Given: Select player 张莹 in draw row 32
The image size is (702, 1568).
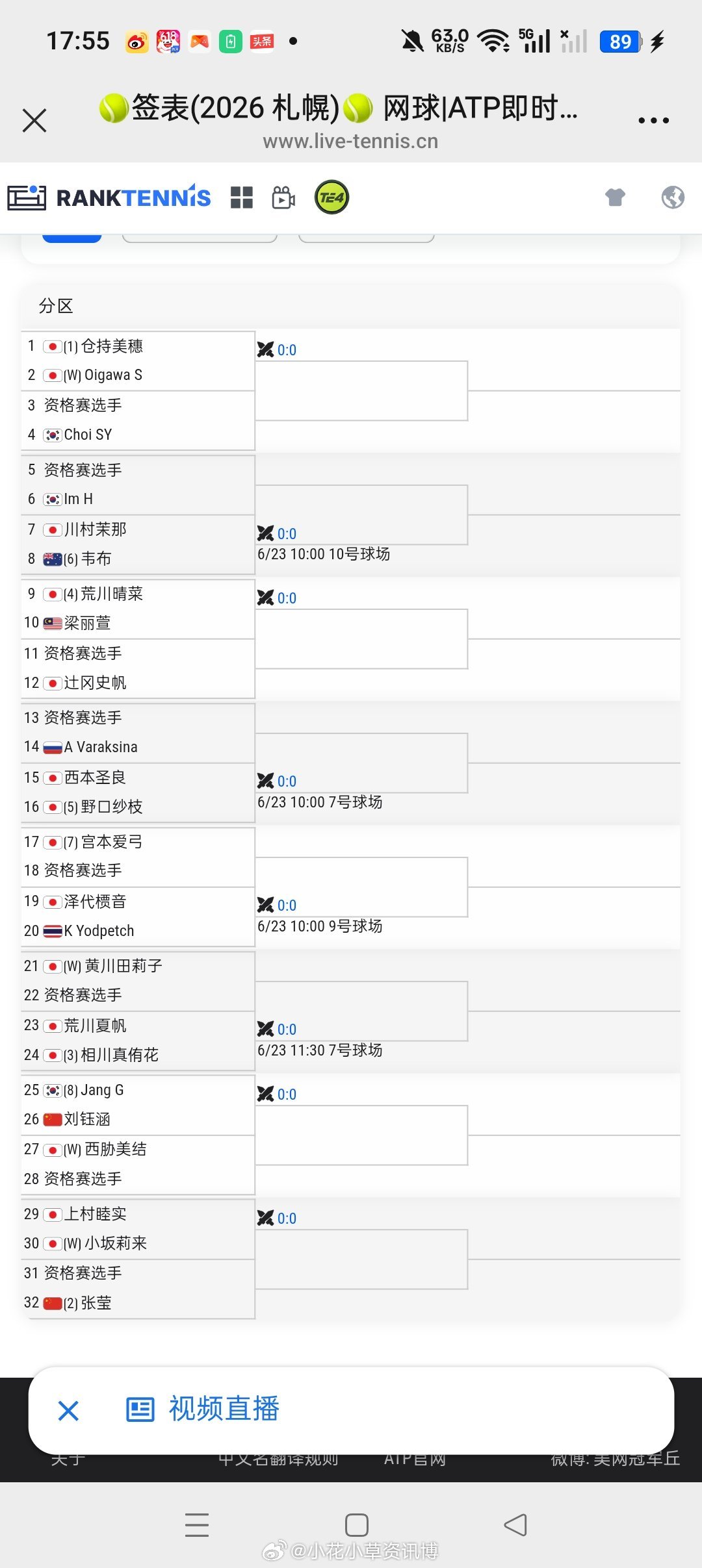Looking at the screenshot, I should [96, 1303].
